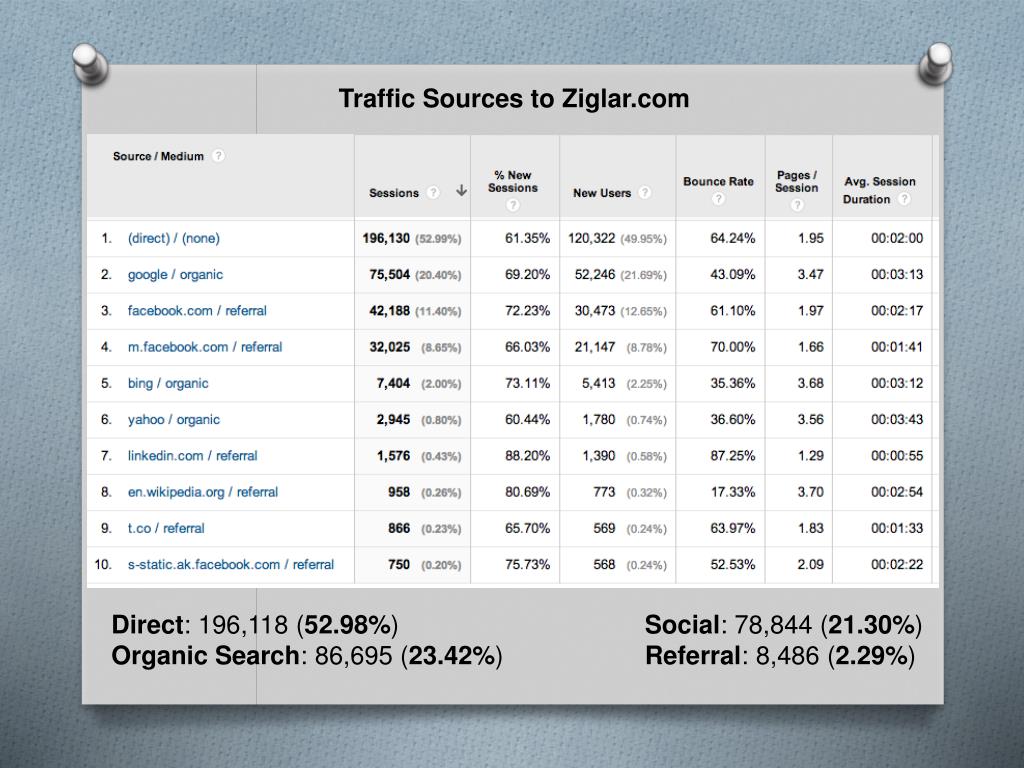
Task: Open the linkedin.com / referral link
Action: point(193,456)
